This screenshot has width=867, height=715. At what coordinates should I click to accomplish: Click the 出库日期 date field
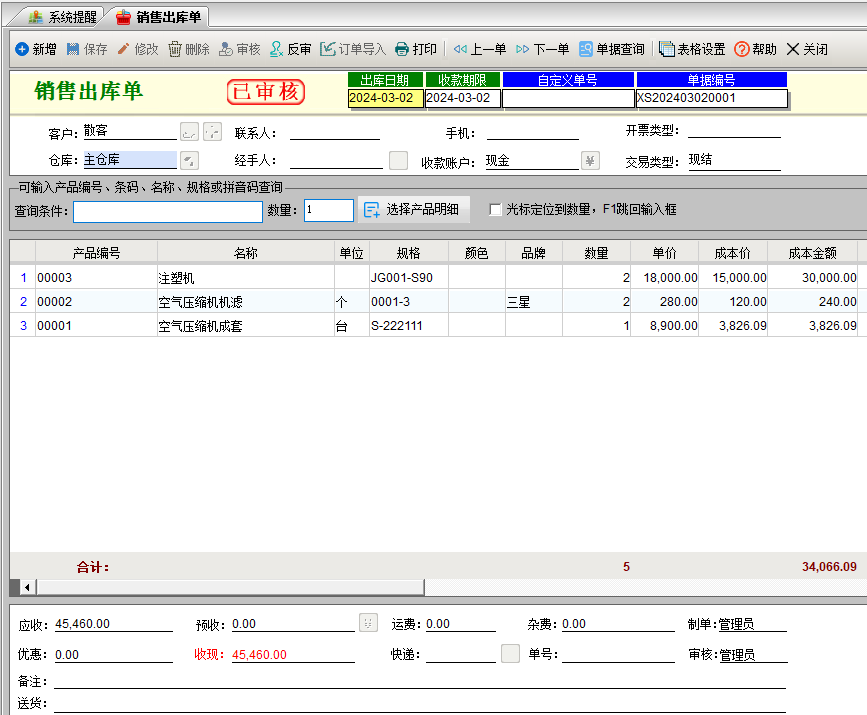click(x=385, y=98)
